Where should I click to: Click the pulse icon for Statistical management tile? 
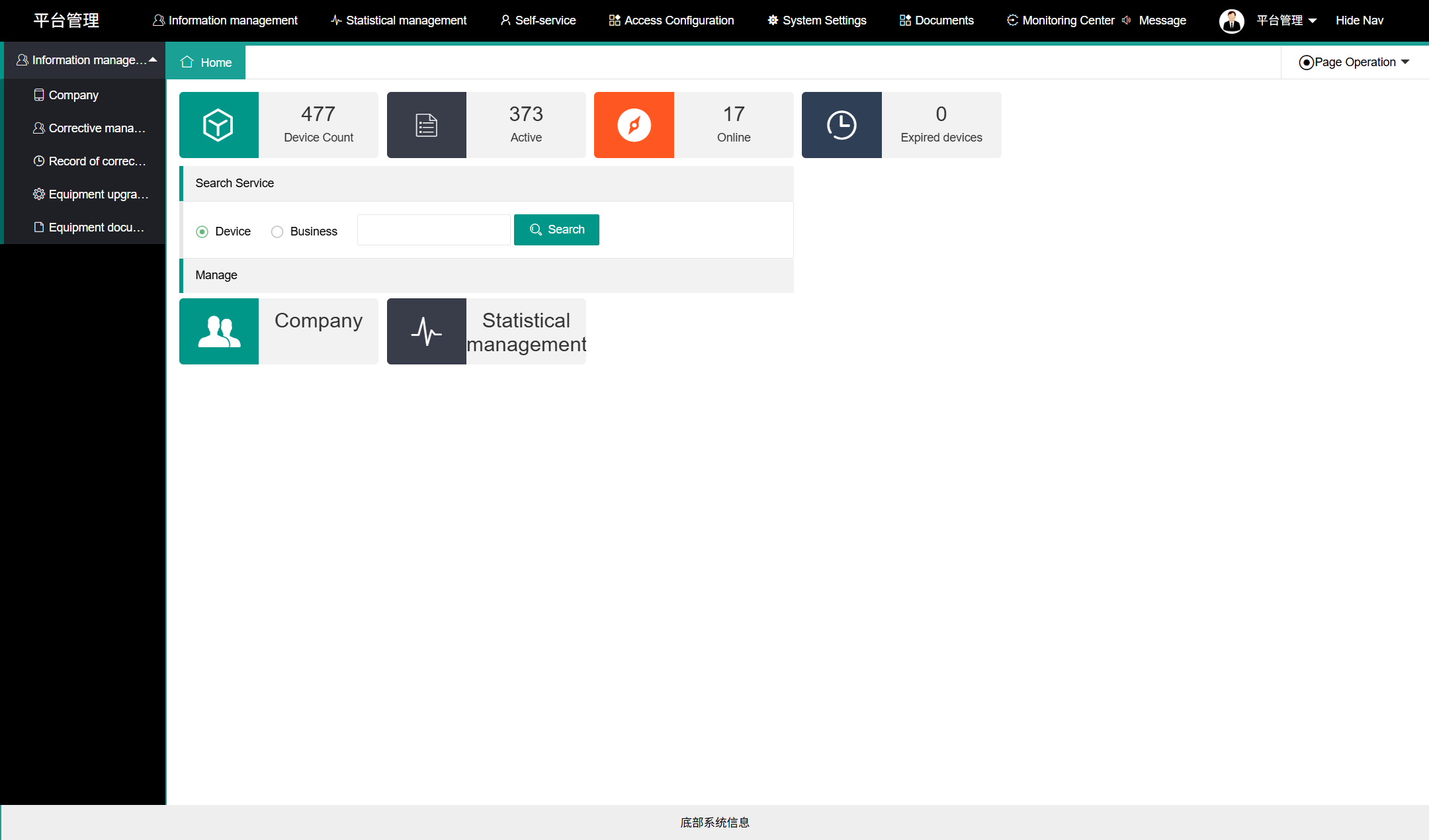427,331
